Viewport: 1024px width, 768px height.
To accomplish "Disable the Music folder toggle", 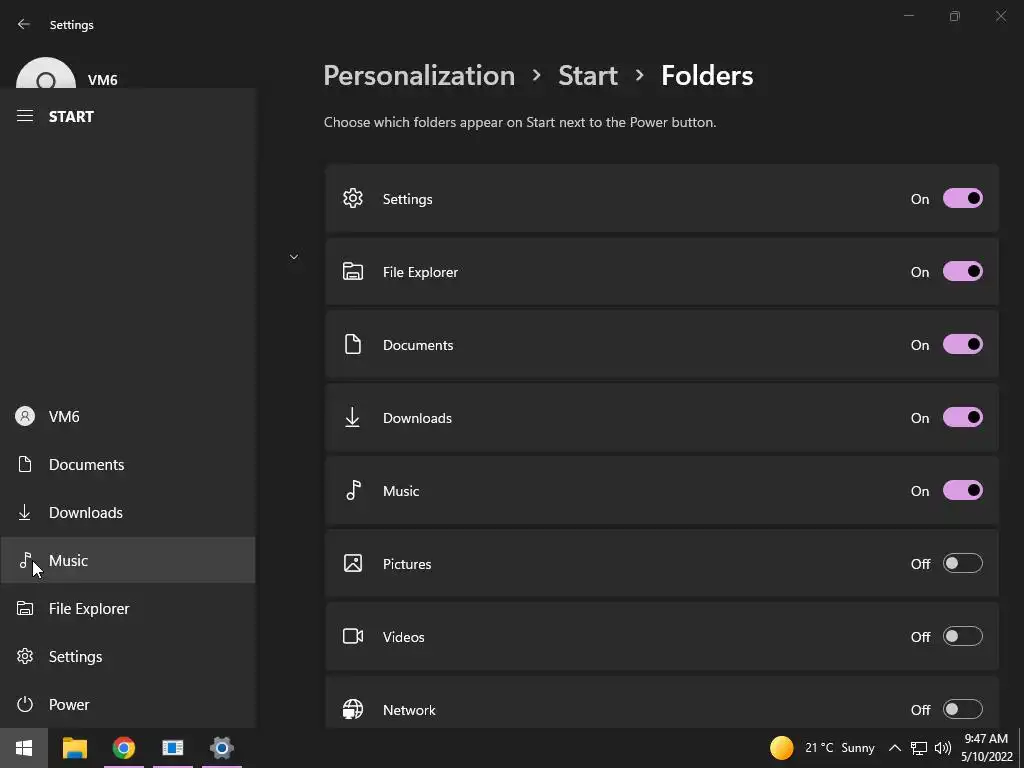I will click(962, 491).
